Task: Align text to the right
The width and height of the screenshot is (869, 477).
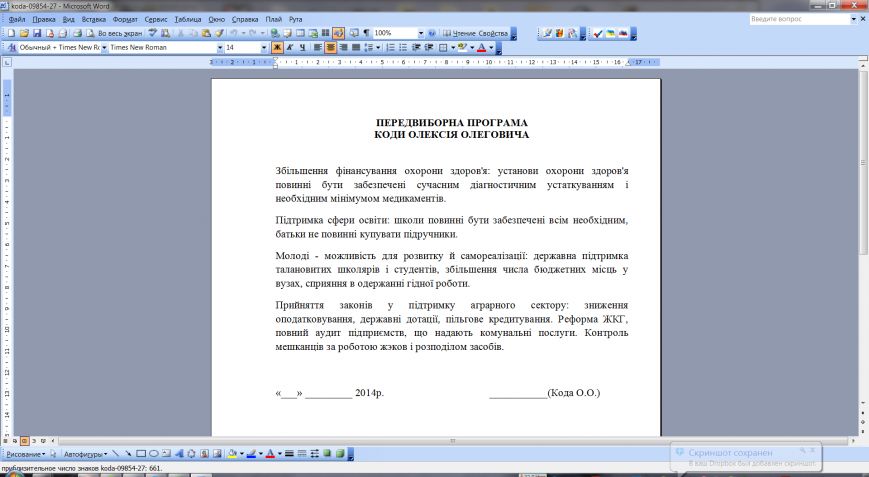Action: (343, 48)
